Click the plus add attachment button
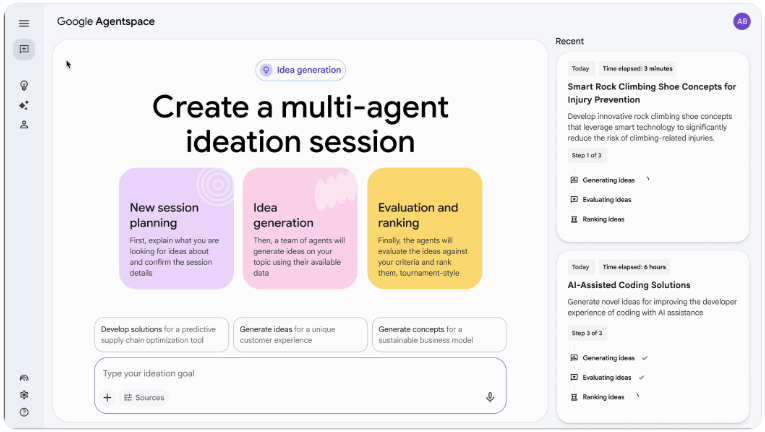 pyautogui.click(x=107, y=397)
